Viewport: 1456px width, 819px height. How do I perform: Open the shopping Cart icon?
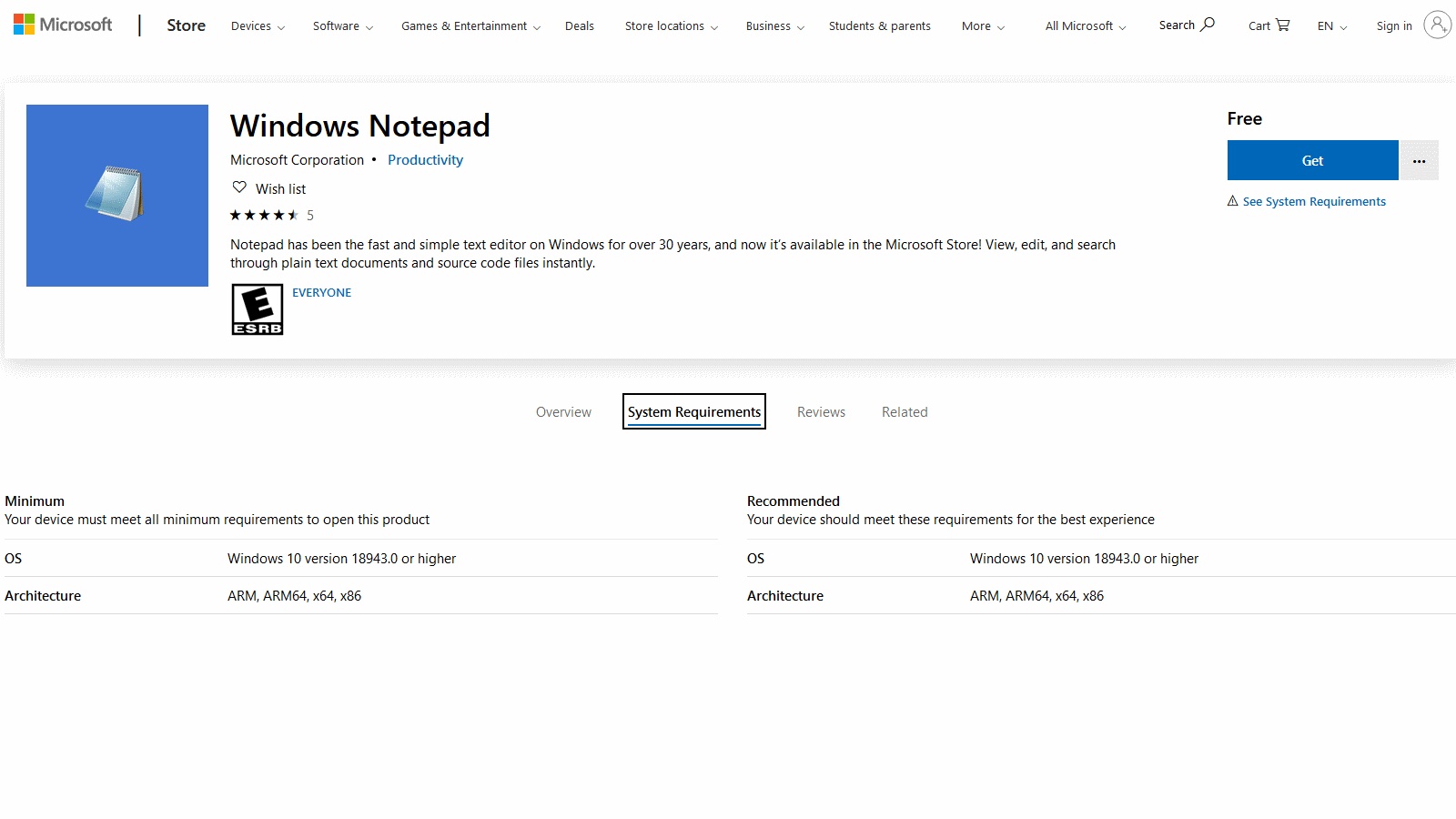pyautogui.click(x=1283, y=25)
